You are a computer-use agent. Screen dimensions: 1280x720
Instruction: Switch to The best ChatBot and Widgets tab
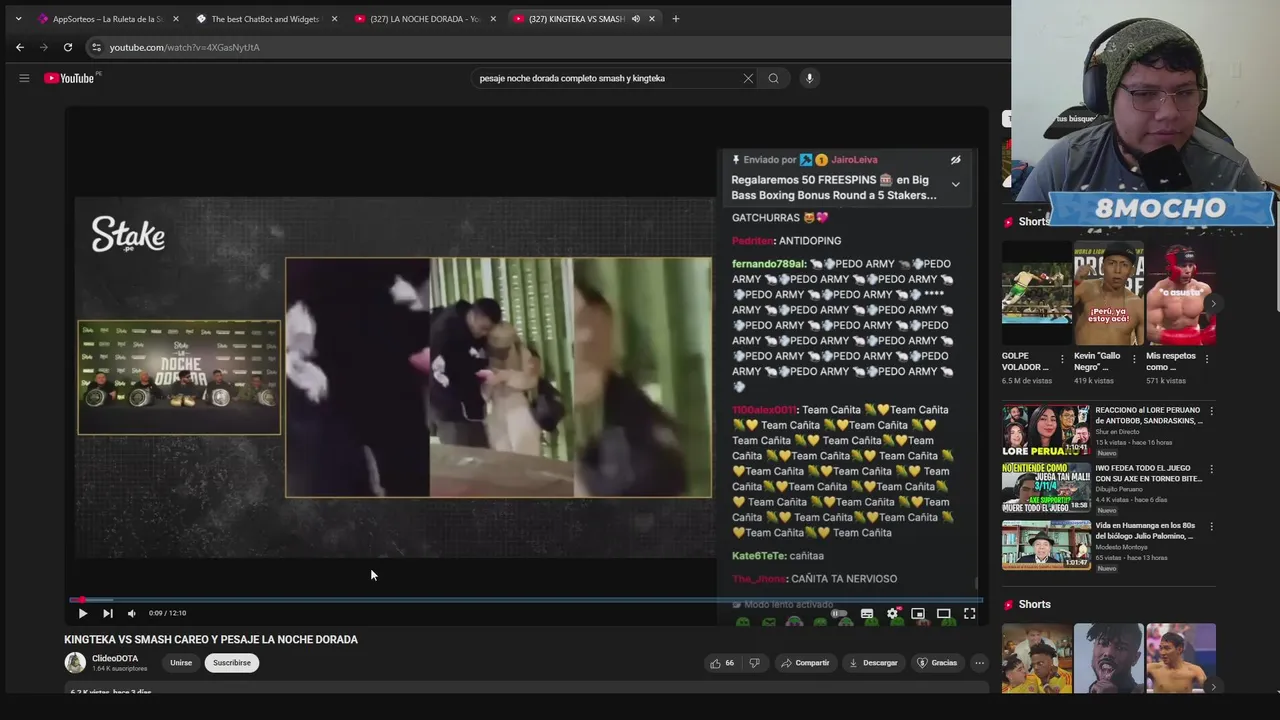click(266, 19)
